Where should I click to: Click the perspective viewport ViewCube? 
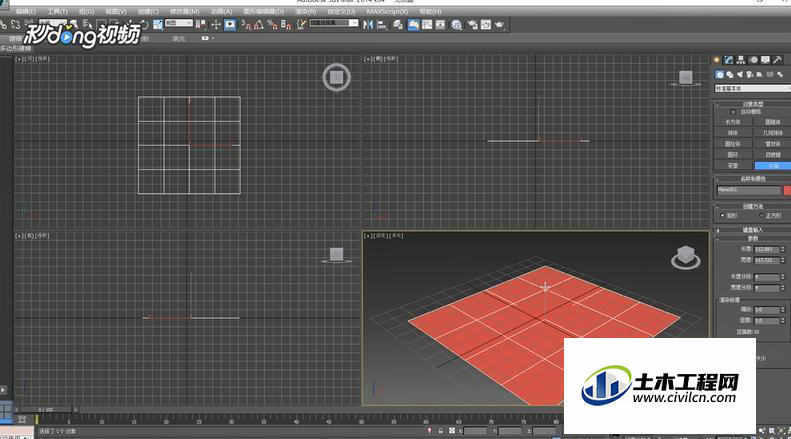click(x=686, y=257)
